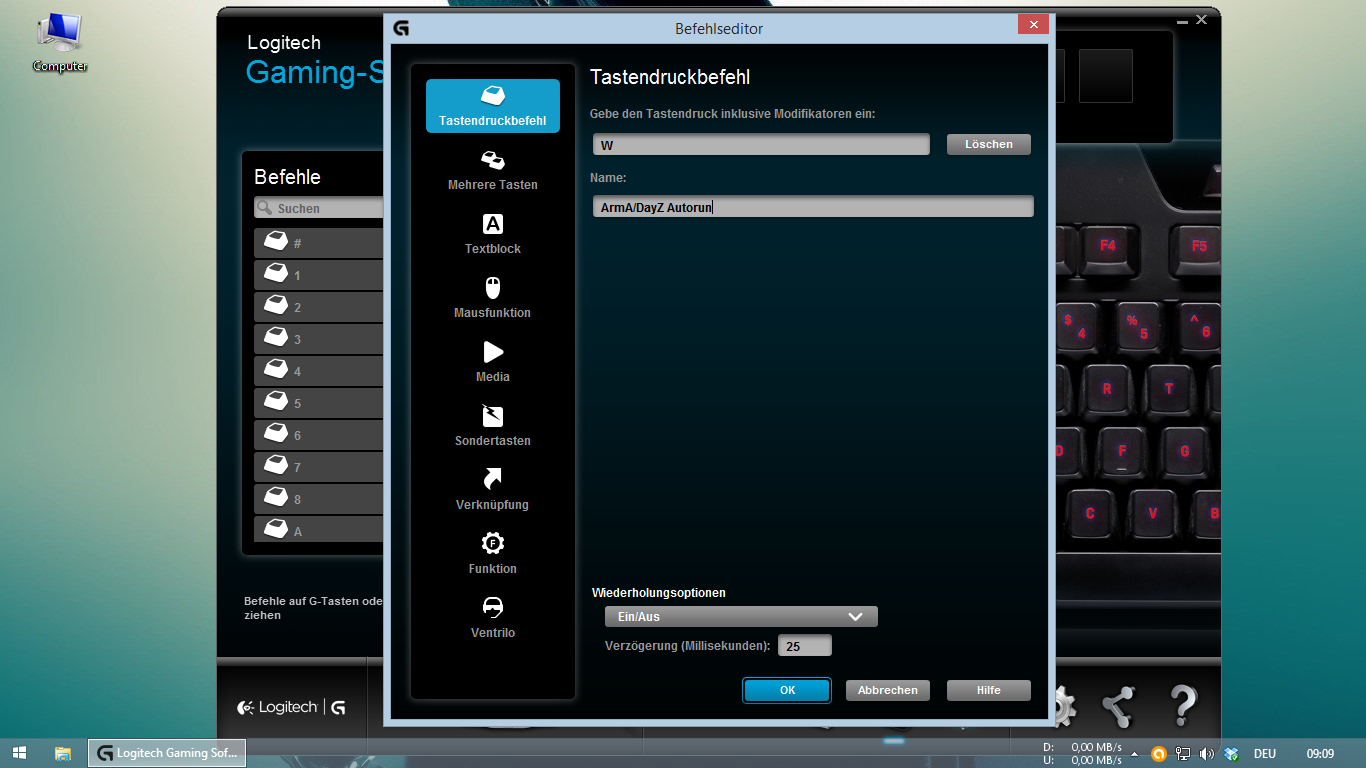Viewport: 1366px width, 768px height.
Task: Select command 2 in Befehle list
Action: 319,307
